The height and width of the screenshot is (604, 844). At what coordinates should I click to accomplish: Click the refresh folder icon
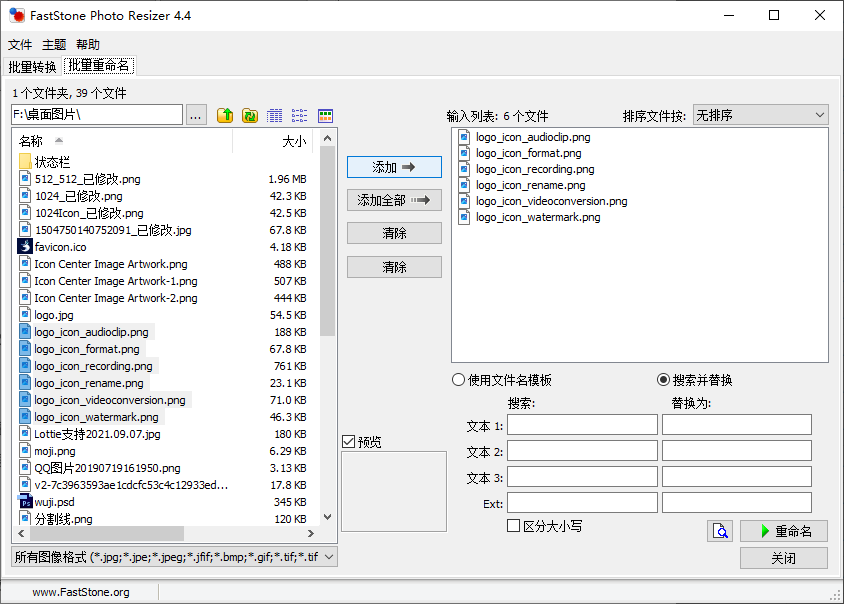click(x=250, y=116)
